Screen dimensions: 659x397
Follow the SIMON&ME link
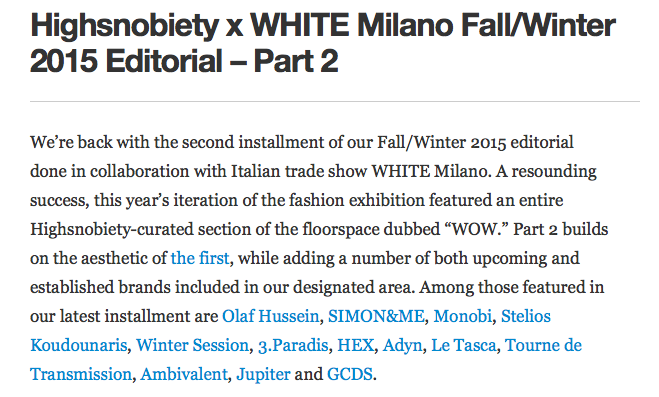coord(376,316)
